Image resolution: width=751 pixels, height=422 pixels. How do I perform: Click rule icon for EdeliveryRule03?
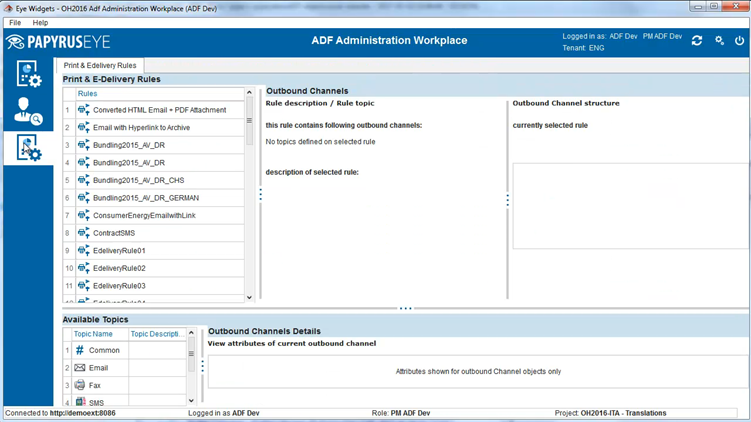pyautogui.click(x=84, y=286)
